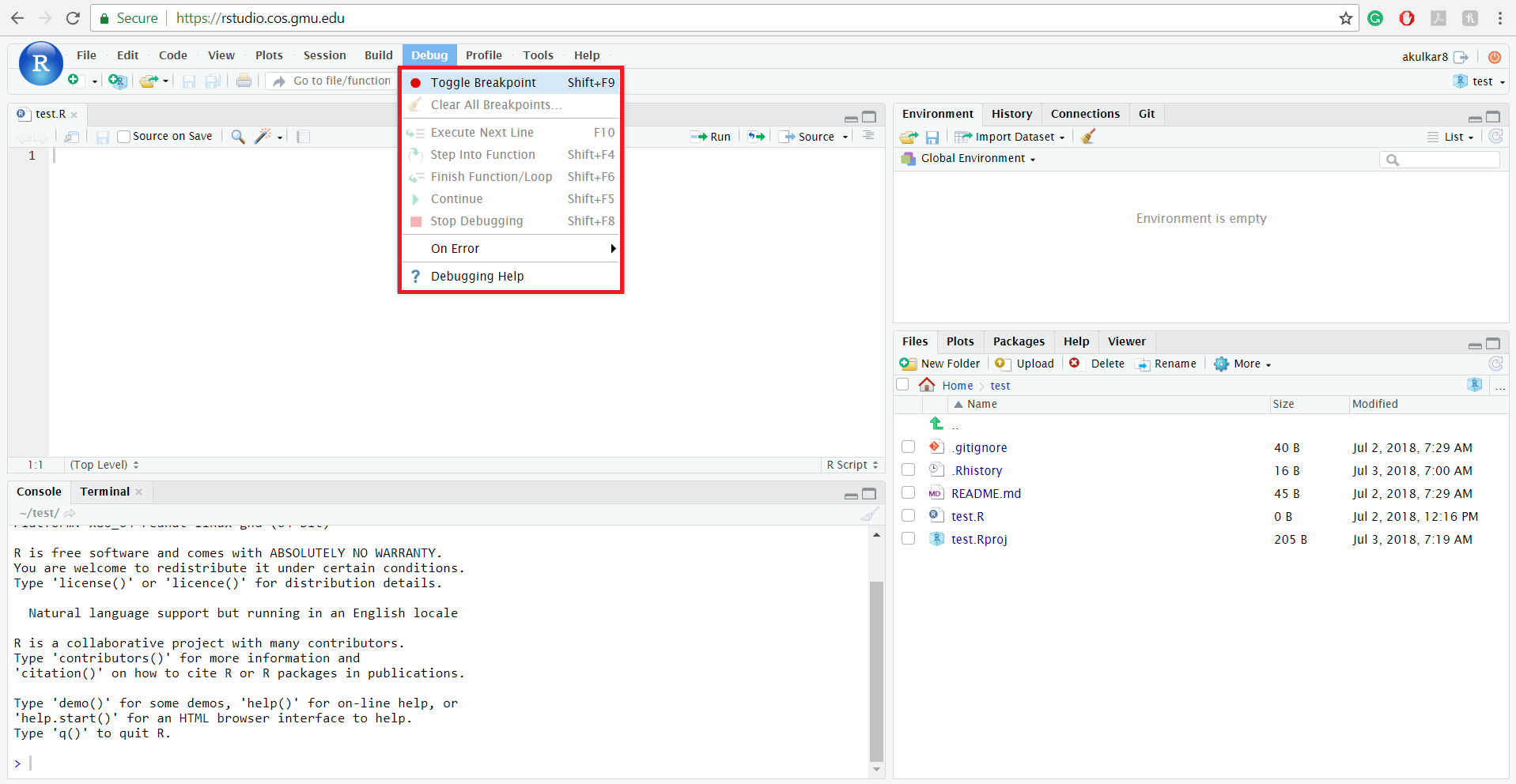Click the print icon in main toolbar
Image resolution: width=1516 pixels, height=784 pixels.
coord(244,81)
